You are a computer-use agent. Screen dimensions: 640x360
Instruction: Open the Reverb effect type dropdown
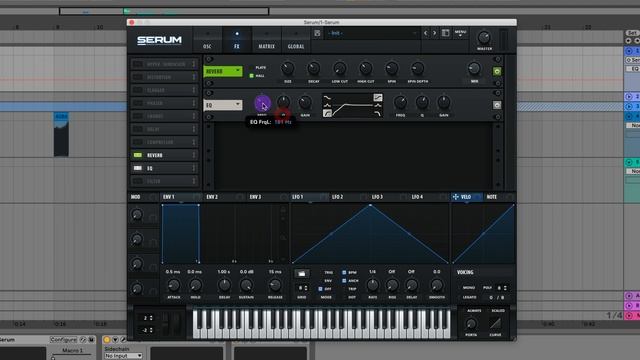pyautogui.click(x=222, y=71)
